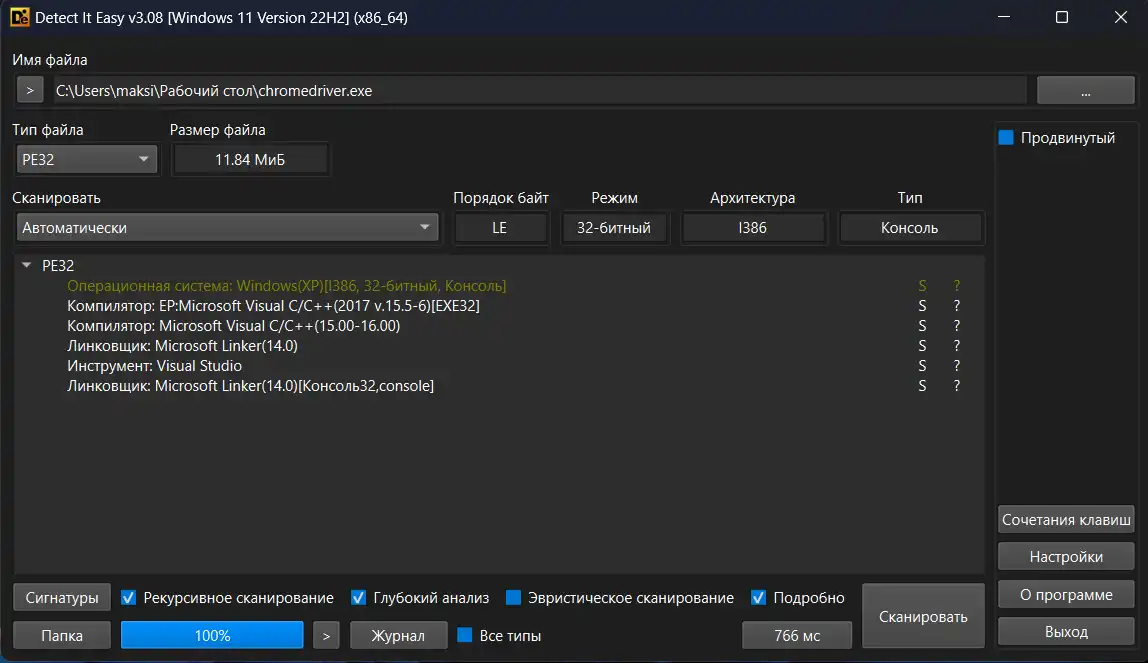The height and width of the screenshot is (663, 1148).
Task: Click the 'Папка' button
Action: tap(62, 635)
